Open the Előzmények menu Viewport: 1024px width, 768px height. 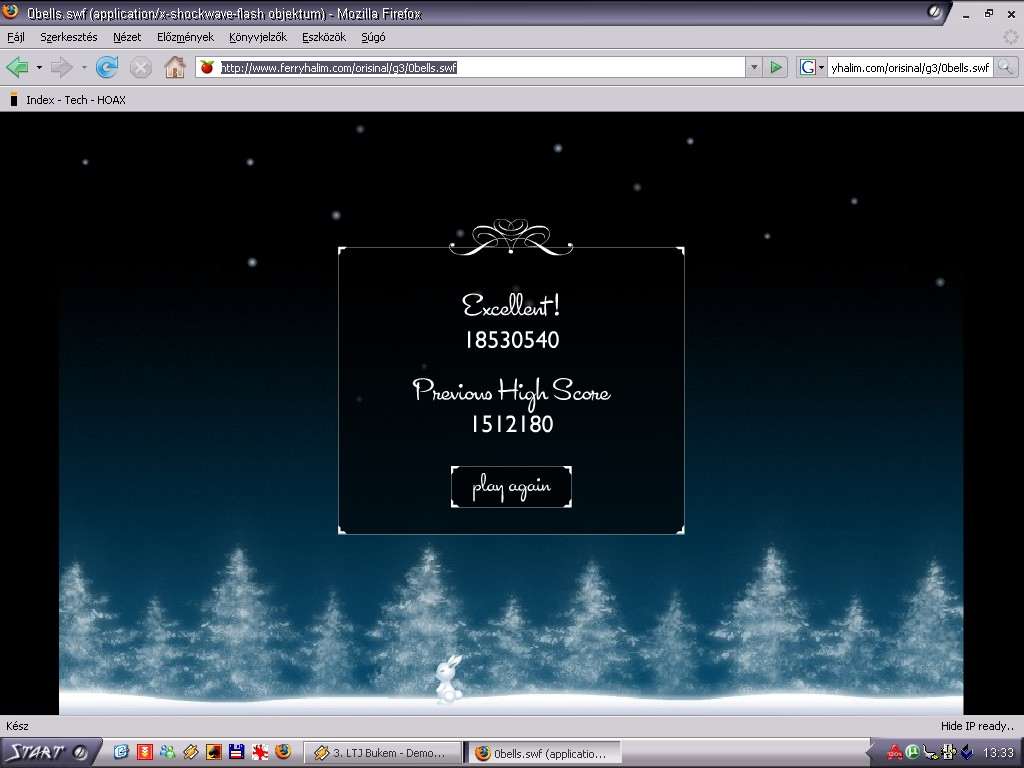[185, 37]
